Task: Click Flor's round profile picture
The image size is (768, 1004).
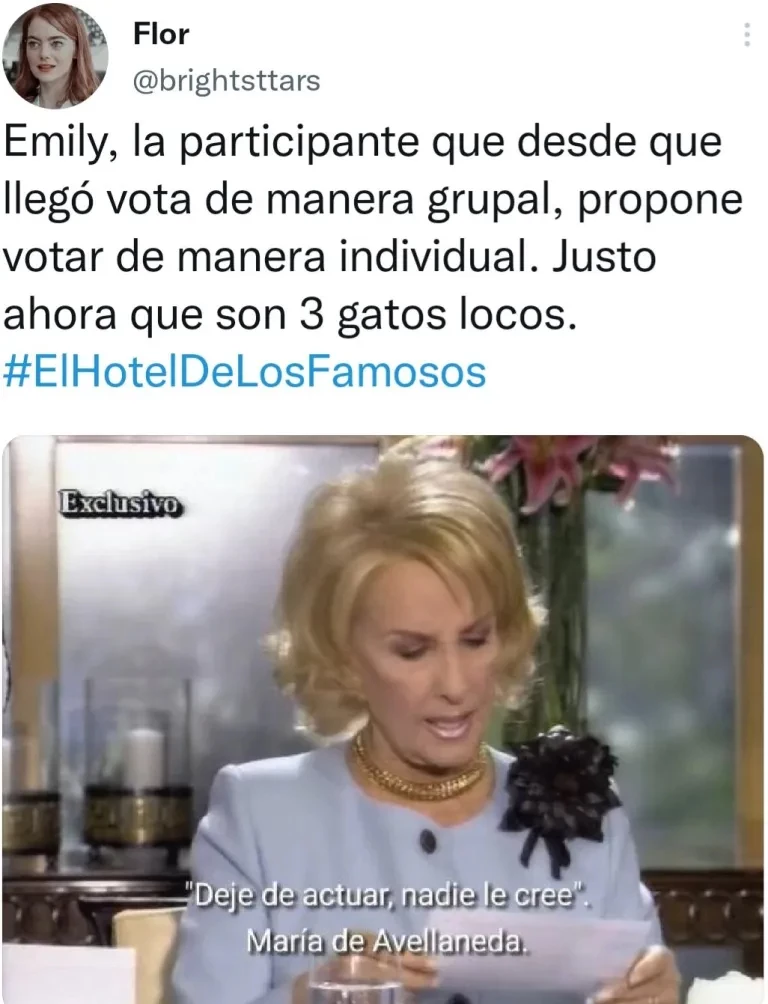Action: pos(54,56)
